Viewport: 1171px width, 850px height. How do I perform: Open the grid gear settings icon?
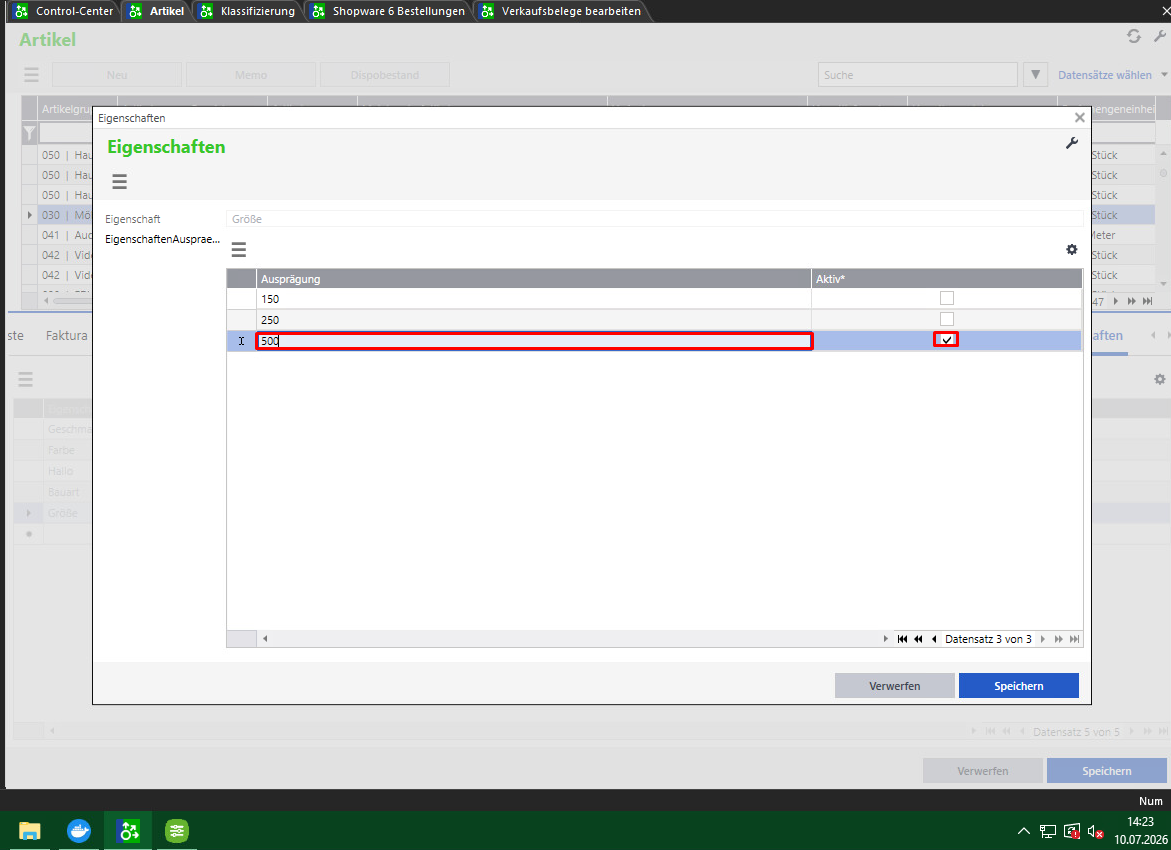(1072, 249)
